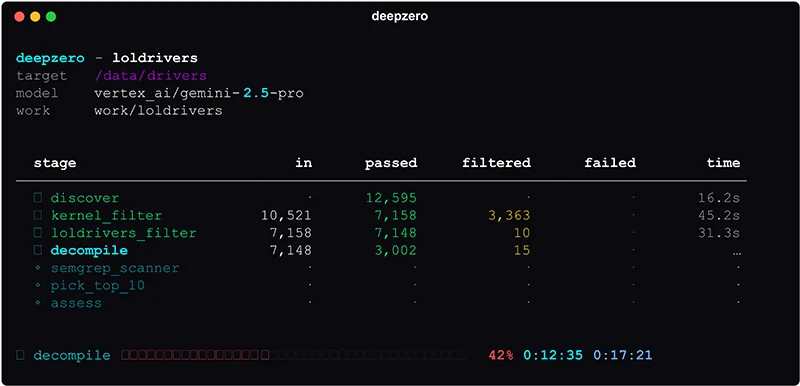The image size is (800, 386).
Task: Click the 10 filtered count
Action: point(522,233)
